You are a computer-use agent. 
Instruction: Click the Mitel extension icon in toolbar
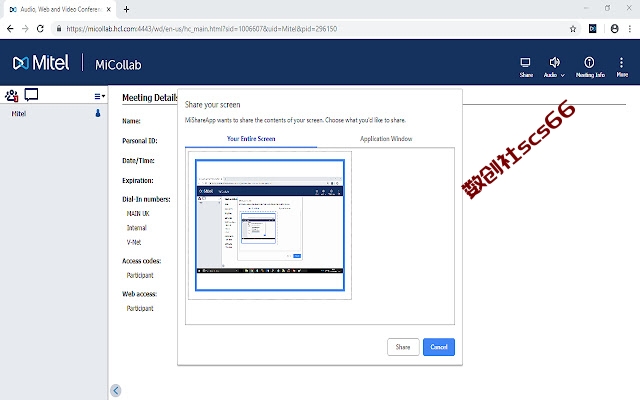[593, 29]
